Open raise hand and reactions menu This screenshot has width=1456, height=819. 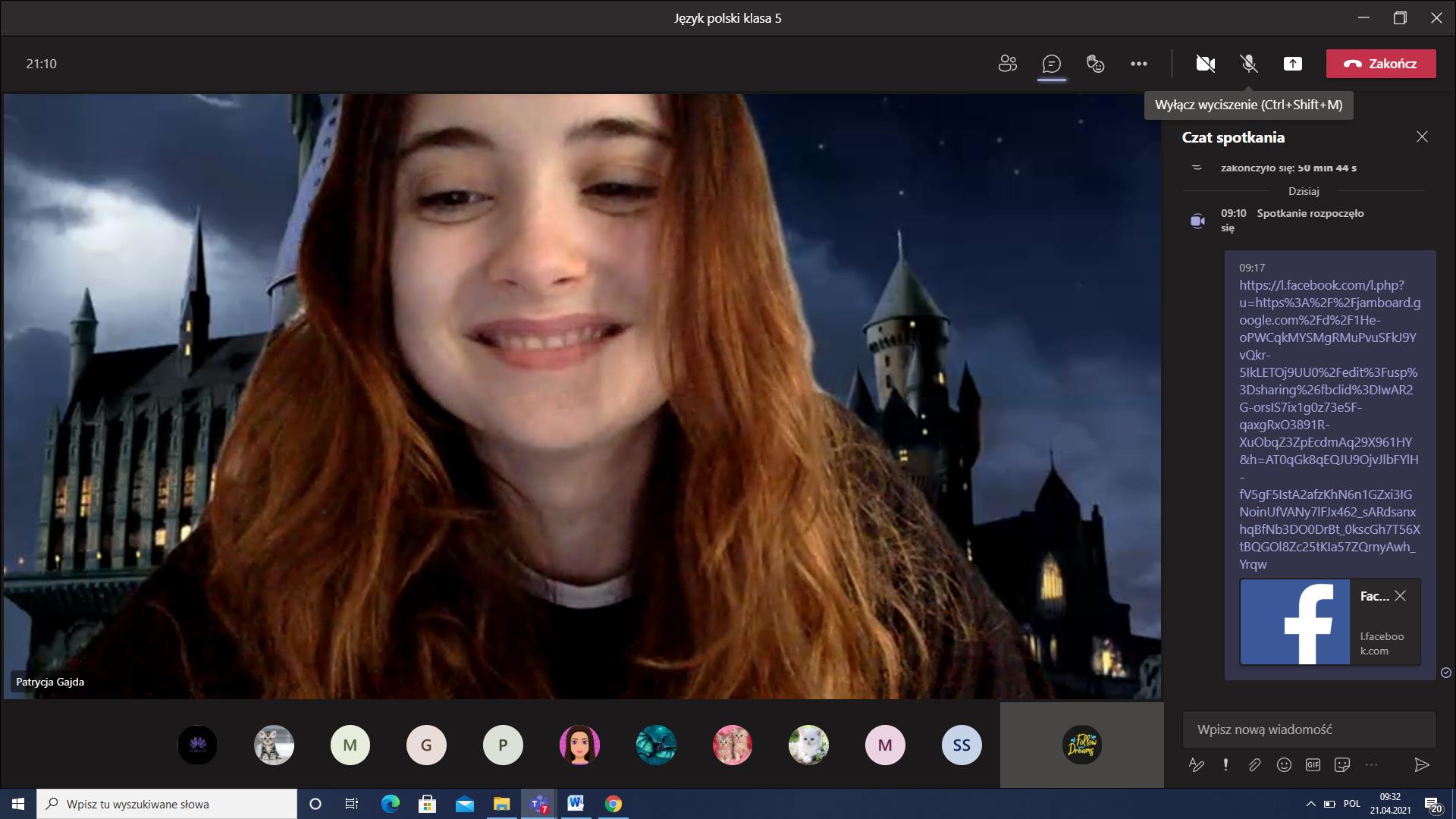tap(1095, 64)
